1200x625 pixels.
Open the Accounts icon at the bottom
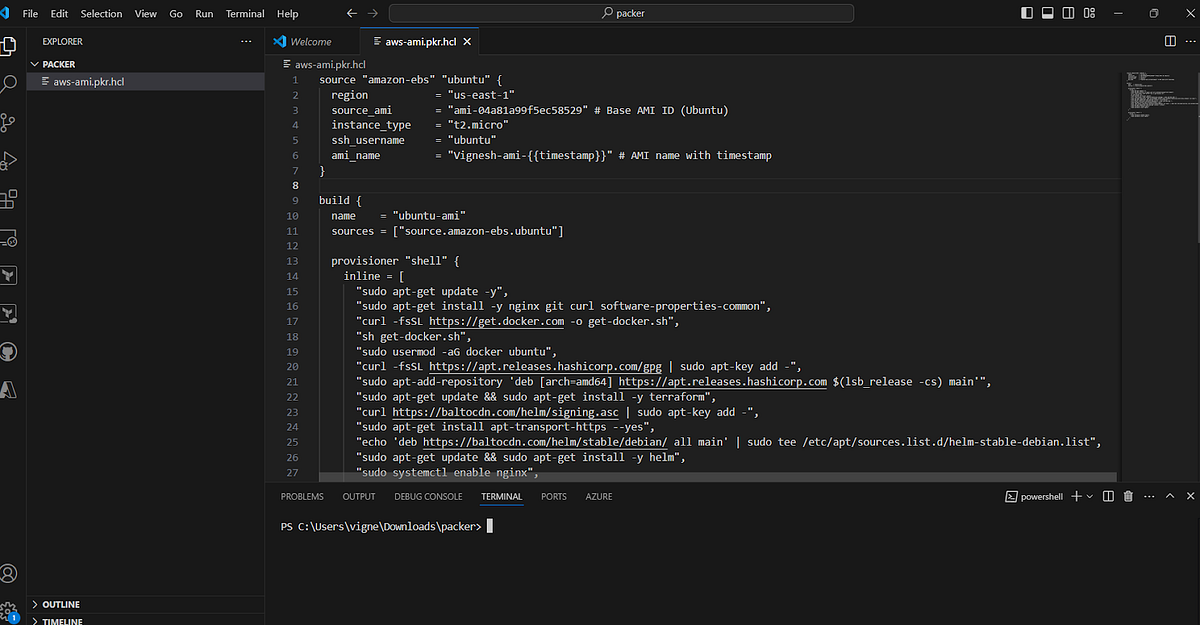(x=9, y=573)
